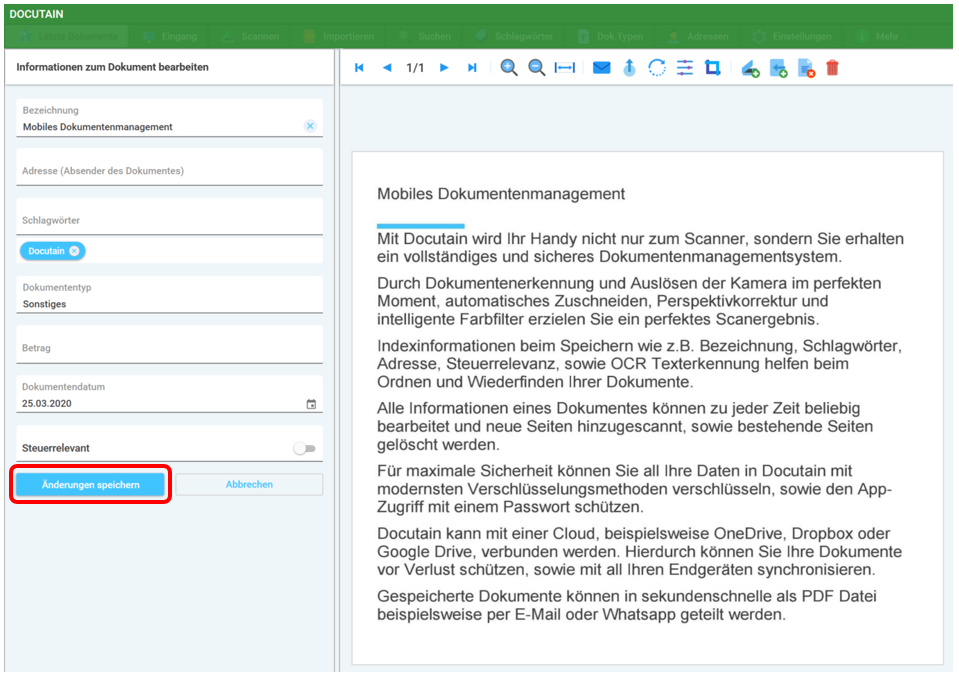This screenshot has width=959, height=681.
Task: Delete document with red trash icon
Action: 832,68
